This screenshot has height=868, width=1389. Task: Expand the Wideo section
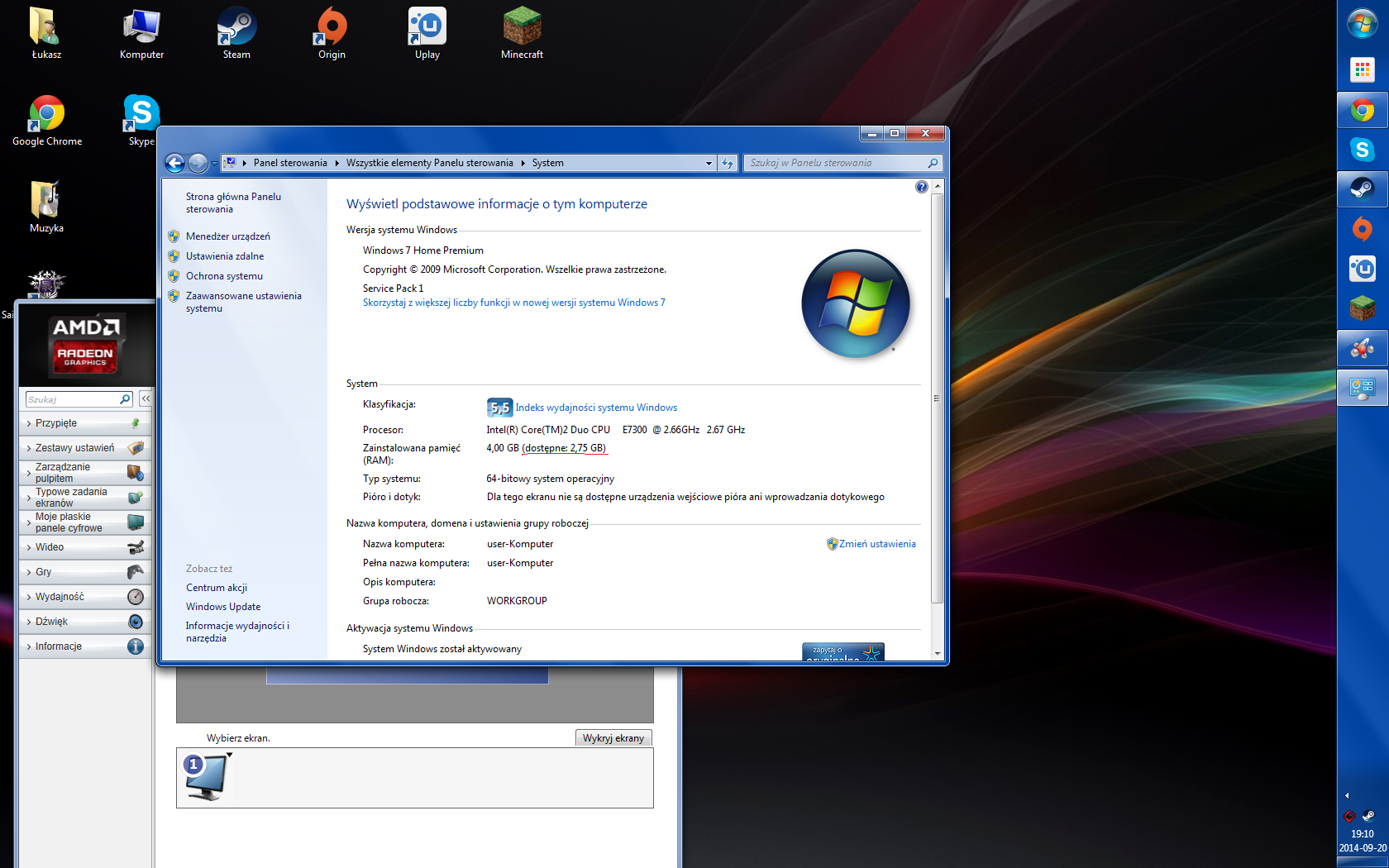coord(85,547)
